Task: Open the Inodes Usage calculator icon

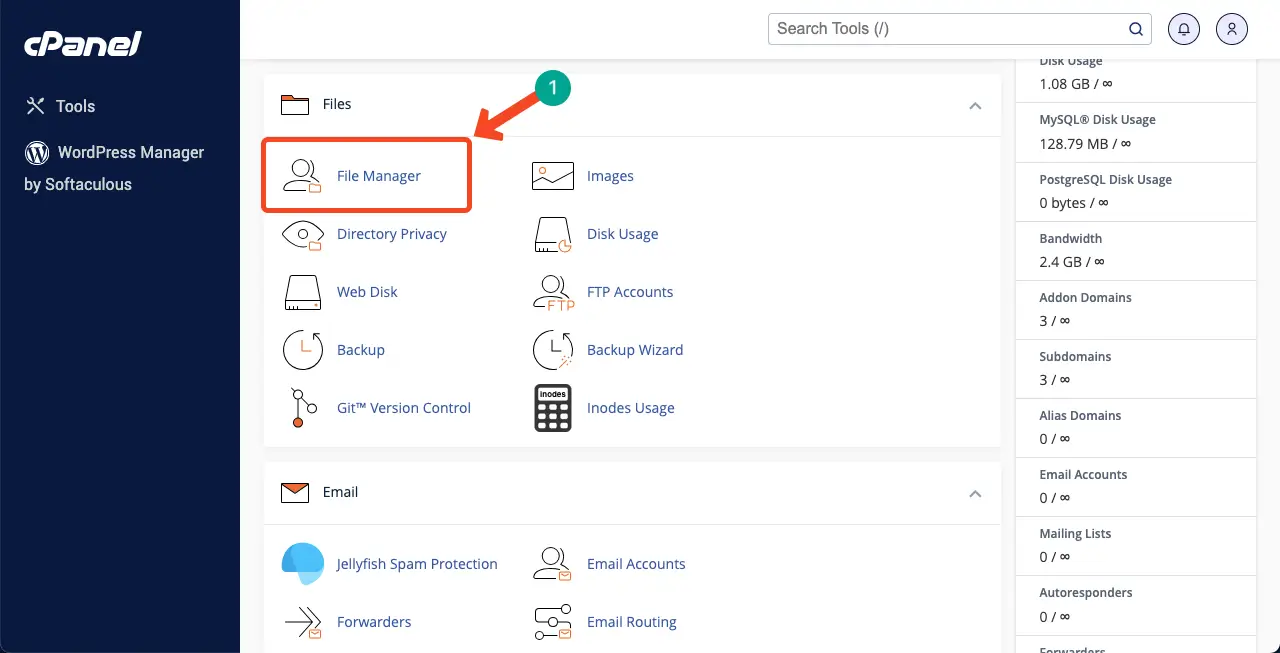Action: point(552,408)
